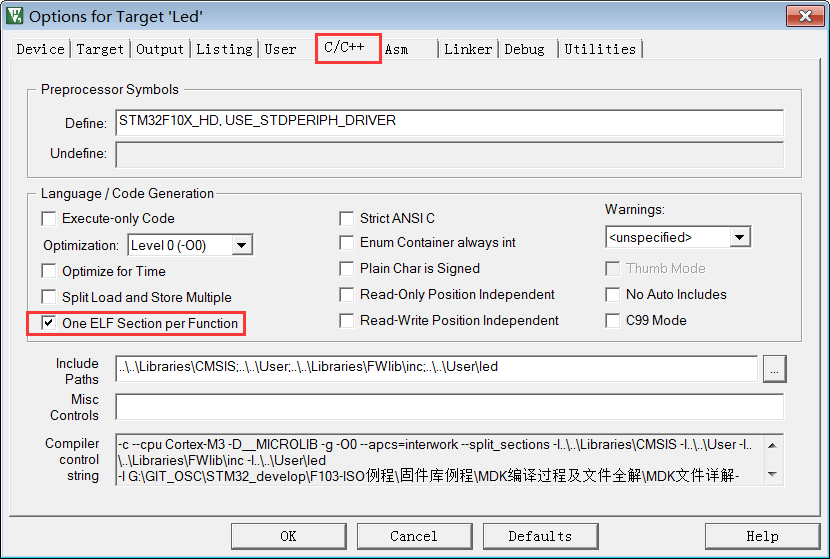Open the Warnings dropdown
Screen dimensions: 830x559
(739, 237)
